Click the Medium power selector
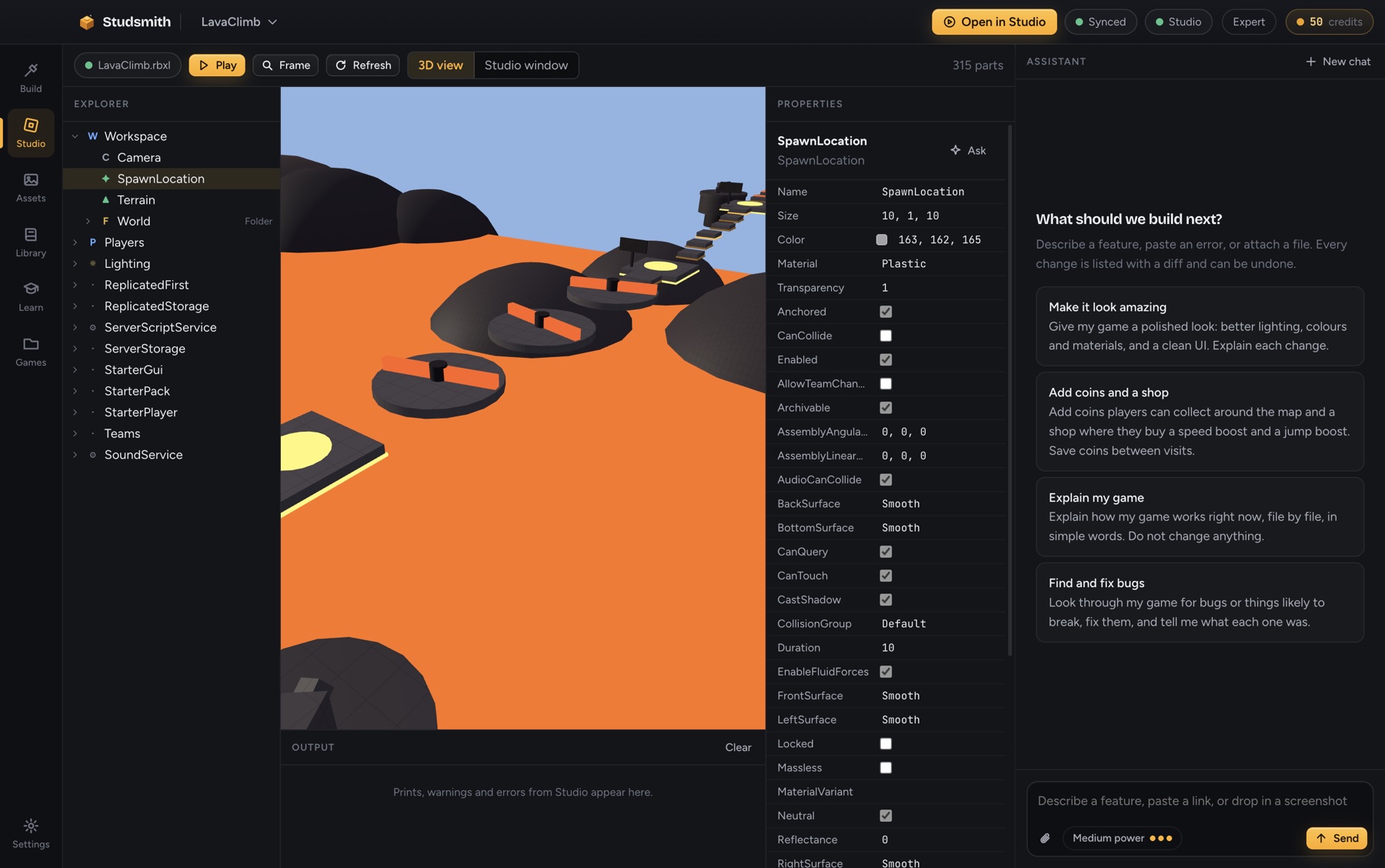 [1122, 838]
